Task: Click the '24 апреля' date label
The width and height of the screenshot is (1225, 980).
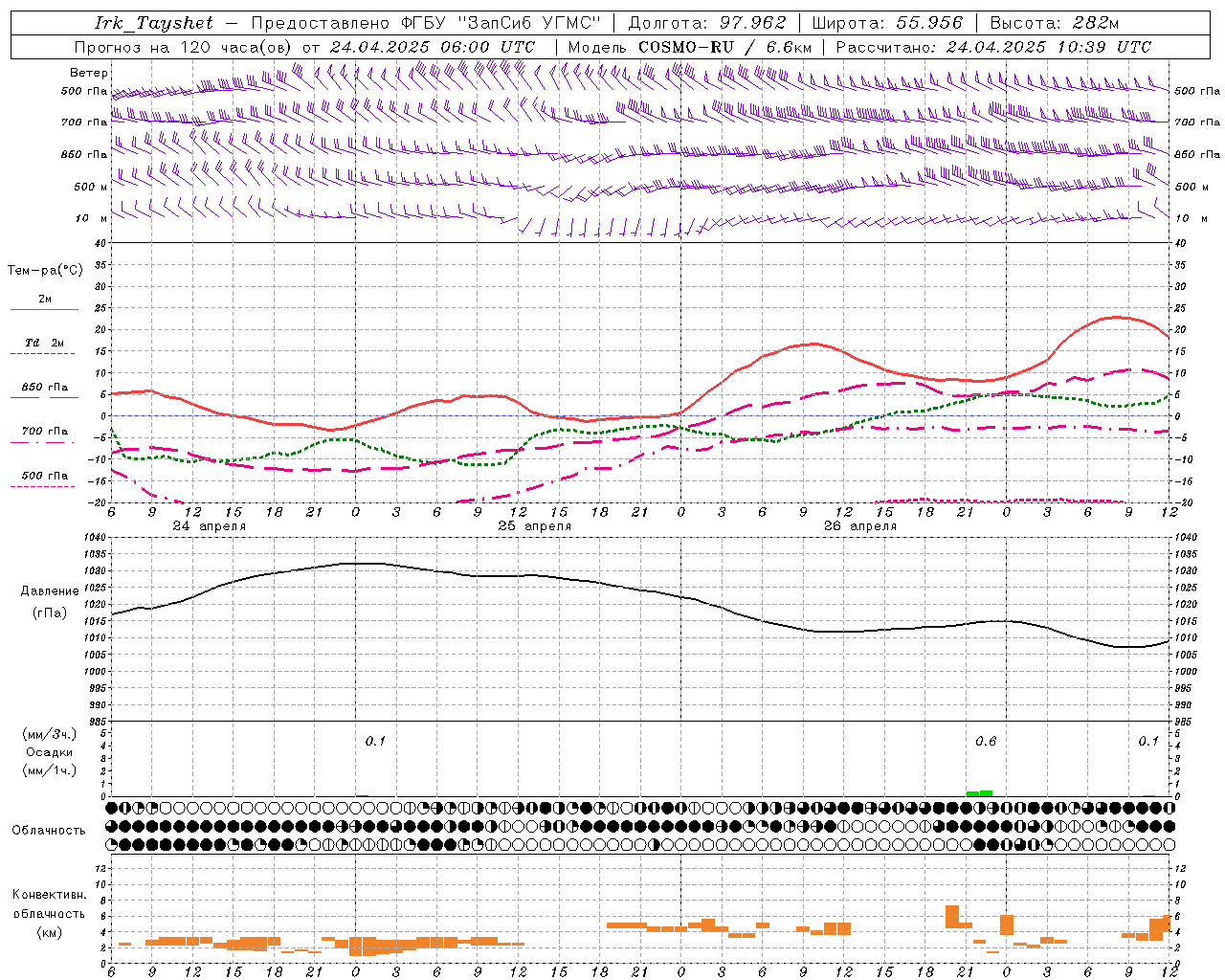Action: pyautogui.click(x=209, y=526)
